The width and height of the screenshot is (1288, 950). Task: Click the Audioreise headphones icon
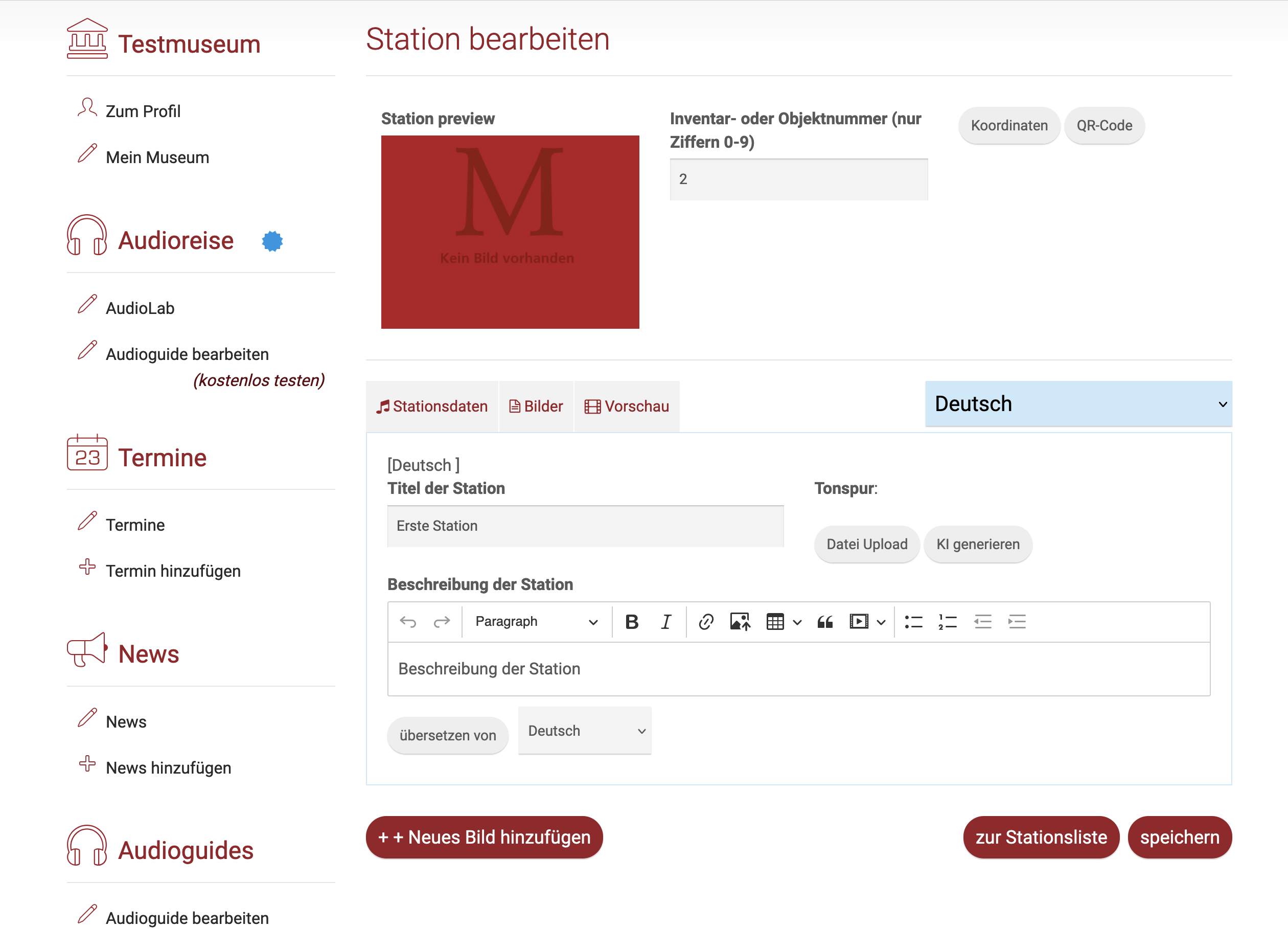(x=87, y=235)
